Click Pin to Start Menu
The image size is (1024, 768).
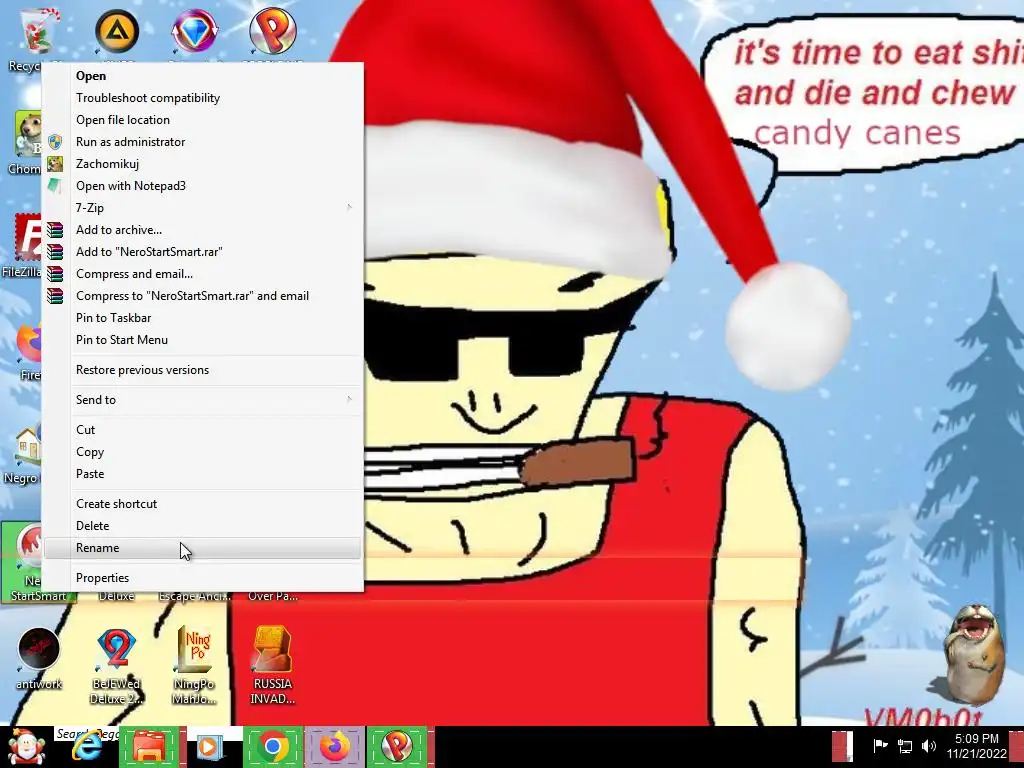coord(202,340)
